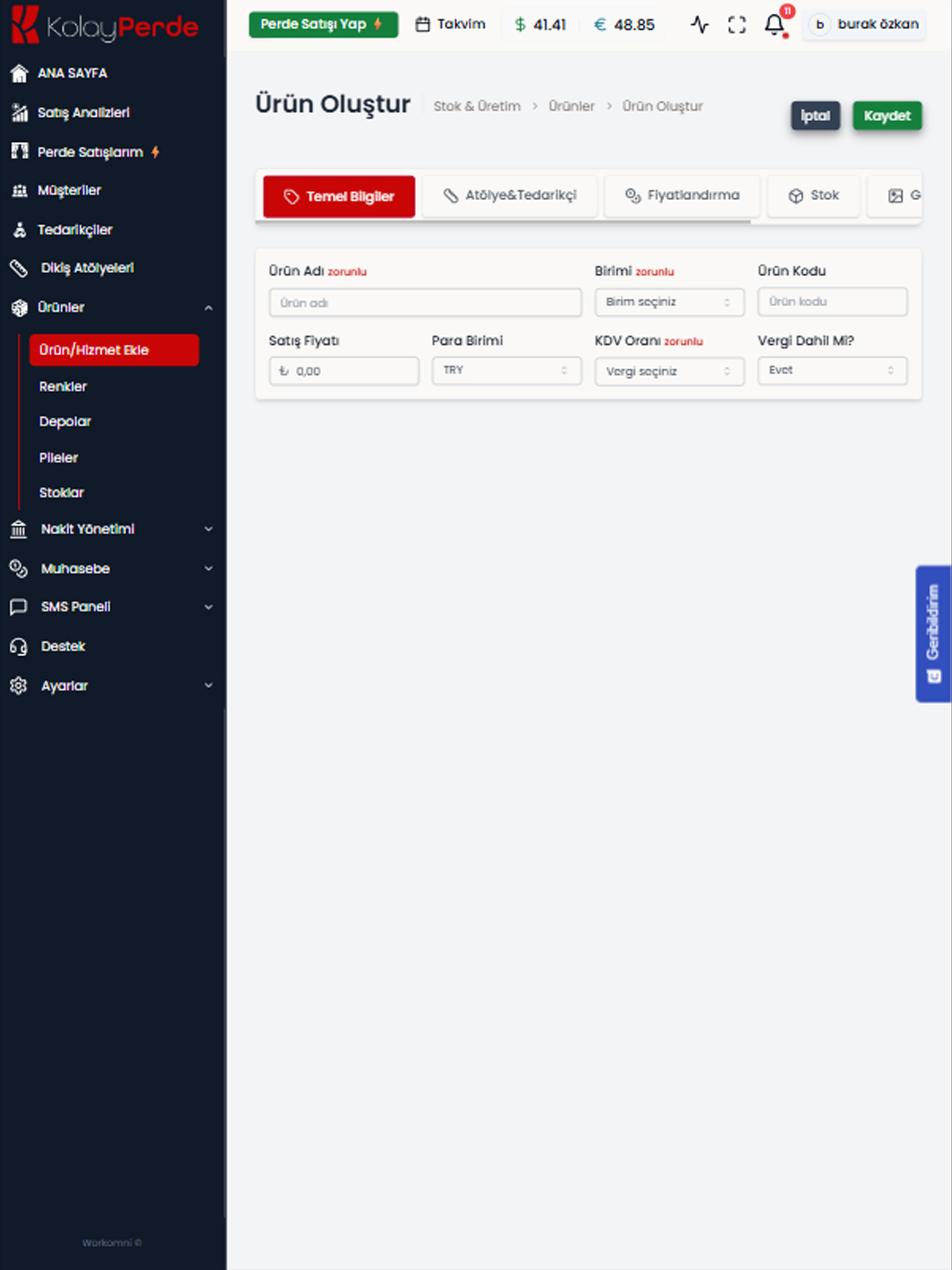Click the chat bubble icon beside SMS Paneli

[x=18, y=607]
